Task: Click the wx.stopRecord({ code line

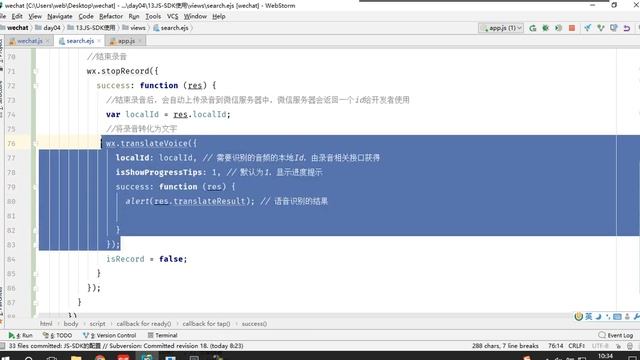Action: (x=122, y=71)
